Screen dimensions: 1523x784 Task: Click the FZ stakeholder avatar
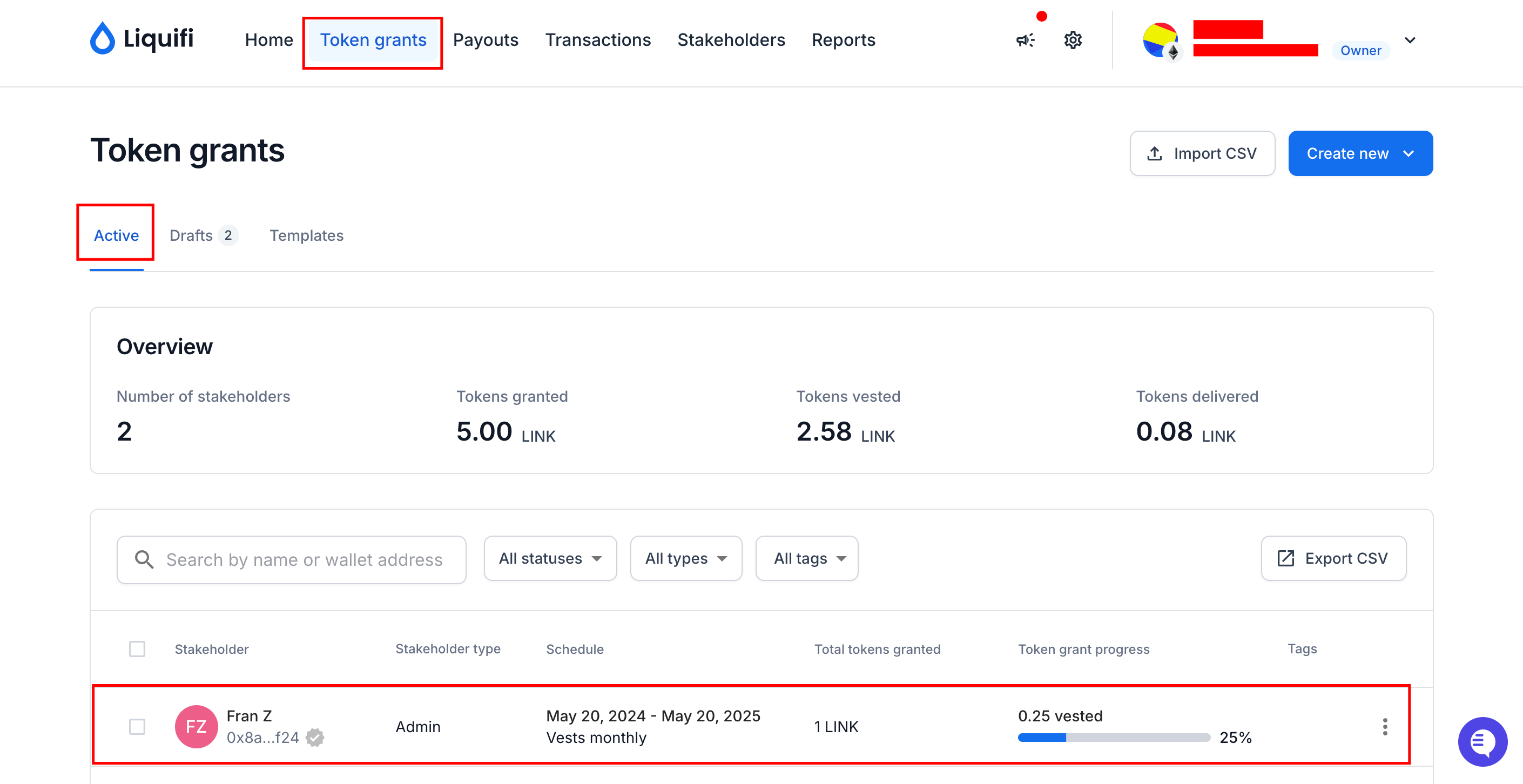point(196,727)
